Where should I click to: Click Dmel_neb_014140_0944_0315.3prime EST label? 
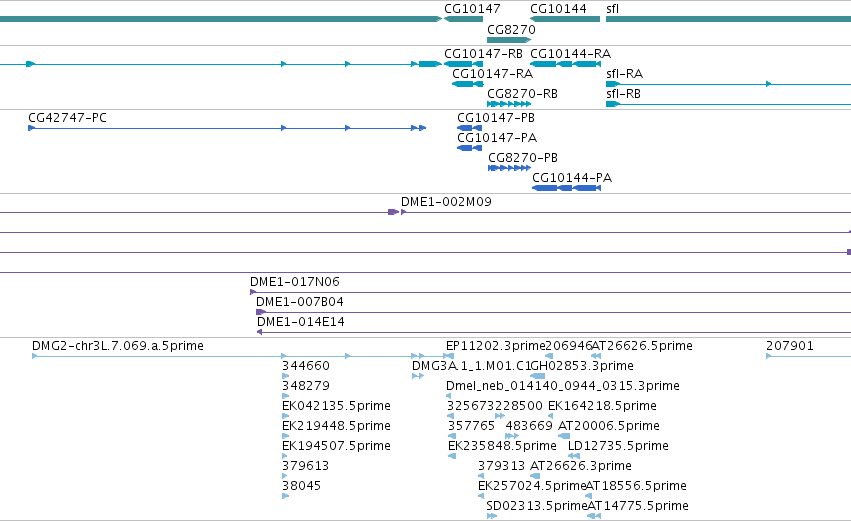[562, 386]
